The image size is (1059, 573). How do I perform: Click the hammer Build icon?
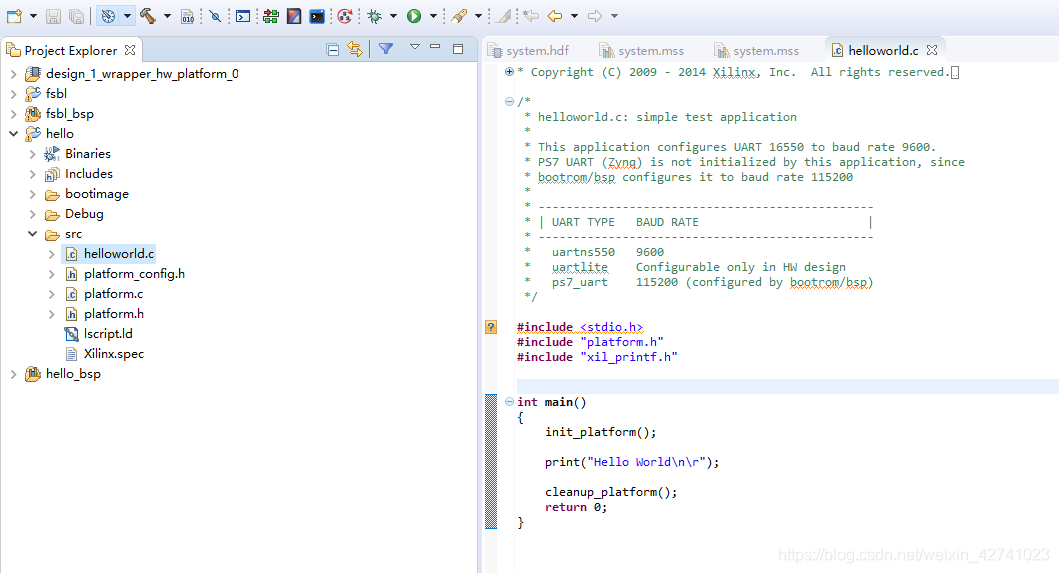[x=148, y=16]
